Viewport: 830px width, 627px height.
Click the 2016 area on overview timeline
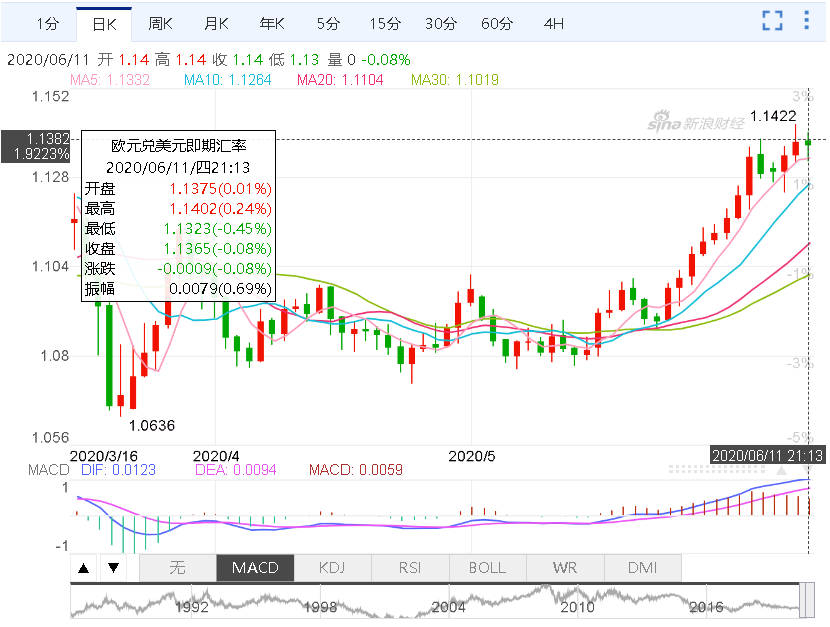(x=706, y=607)
